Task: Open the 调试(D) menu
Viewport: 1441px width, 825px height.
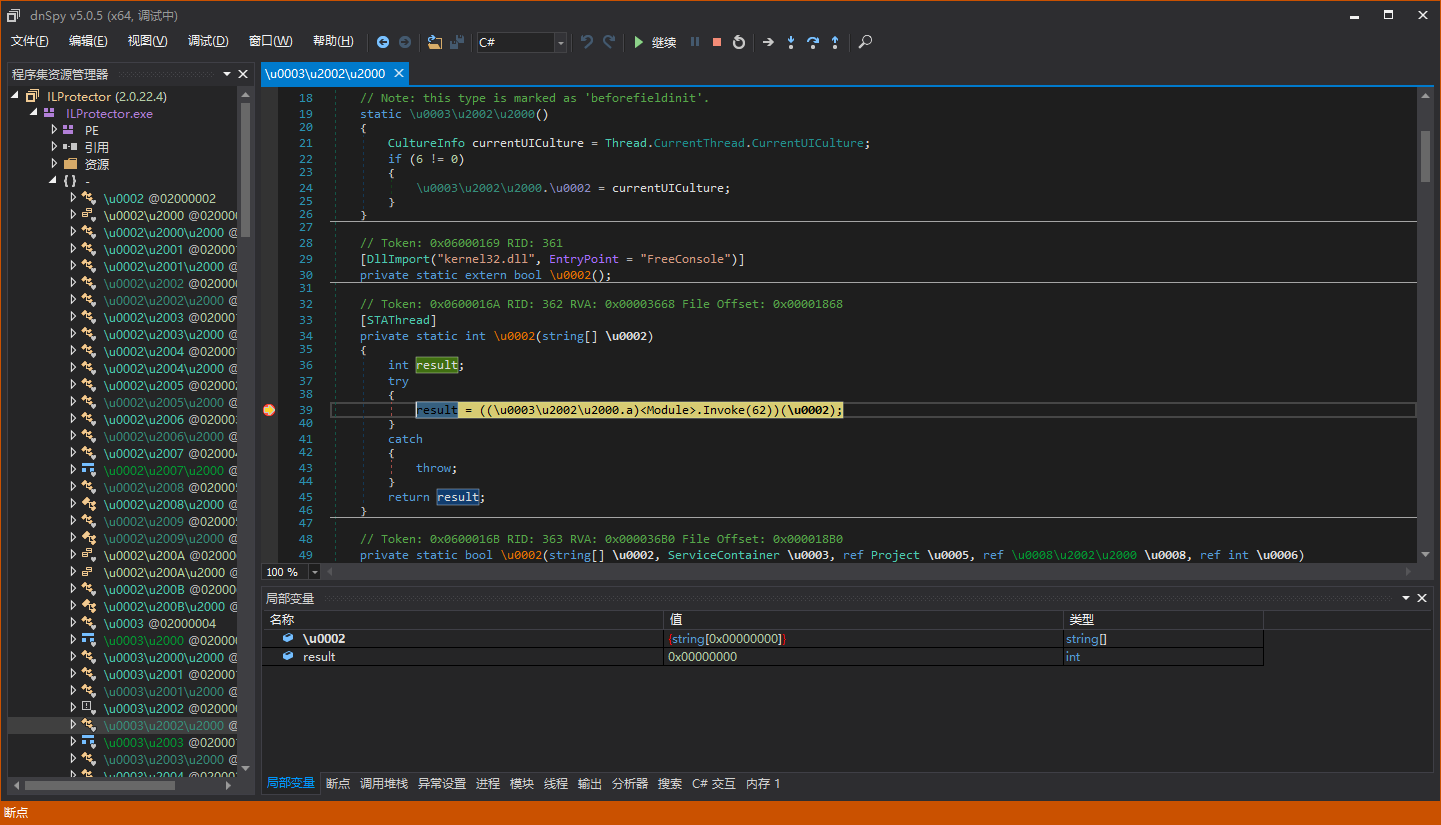Action: click(x=208, y=41)
